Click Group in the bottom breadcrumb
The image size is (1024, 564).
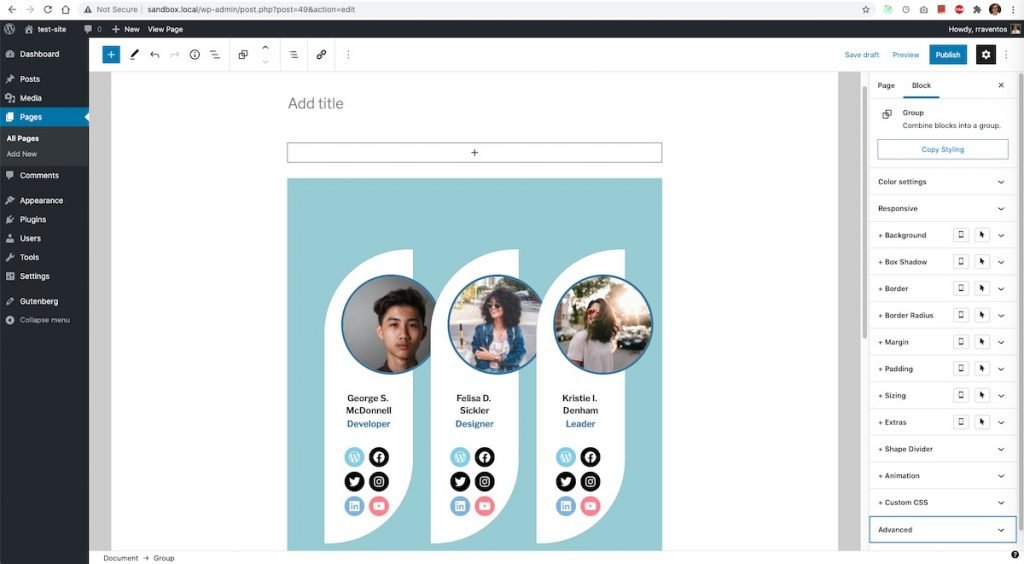(x=163, y=558)
